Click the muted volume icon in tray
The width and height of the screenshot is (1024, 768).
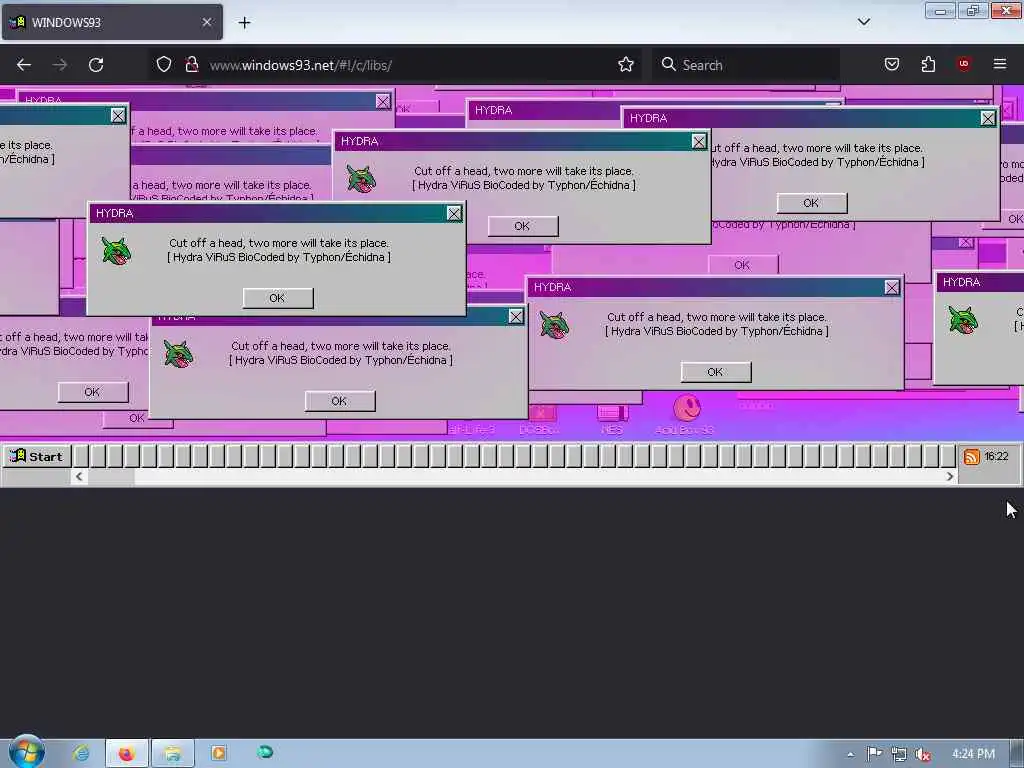click(x=922, y=754)
